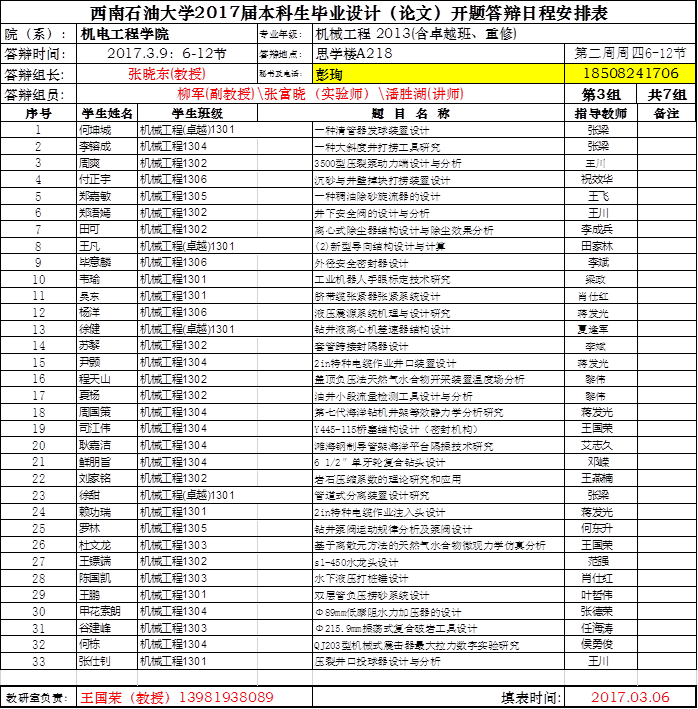
Task: Click the title cell of the defense schedule
Action: point(349,13)
